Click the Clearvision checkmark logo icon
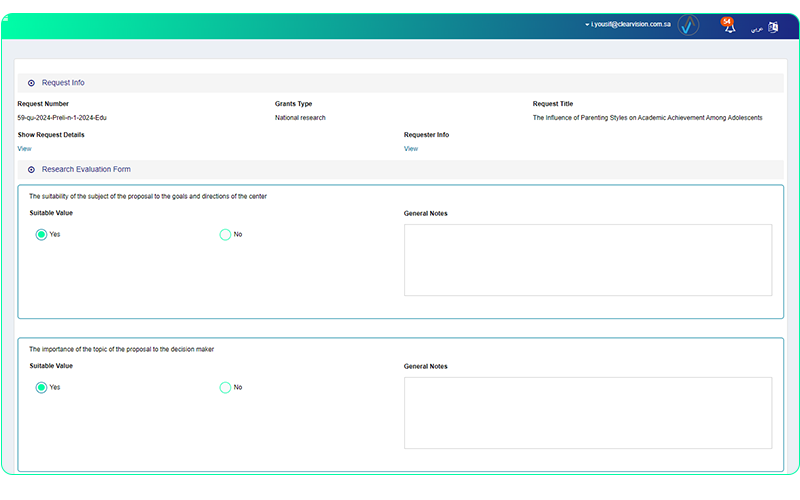800x500 pixels. pyautogui.click(x=688, y=26)
